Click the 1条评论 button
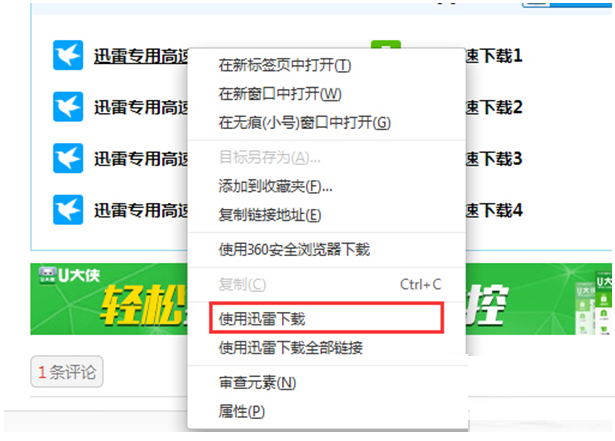 click(67, 372)
